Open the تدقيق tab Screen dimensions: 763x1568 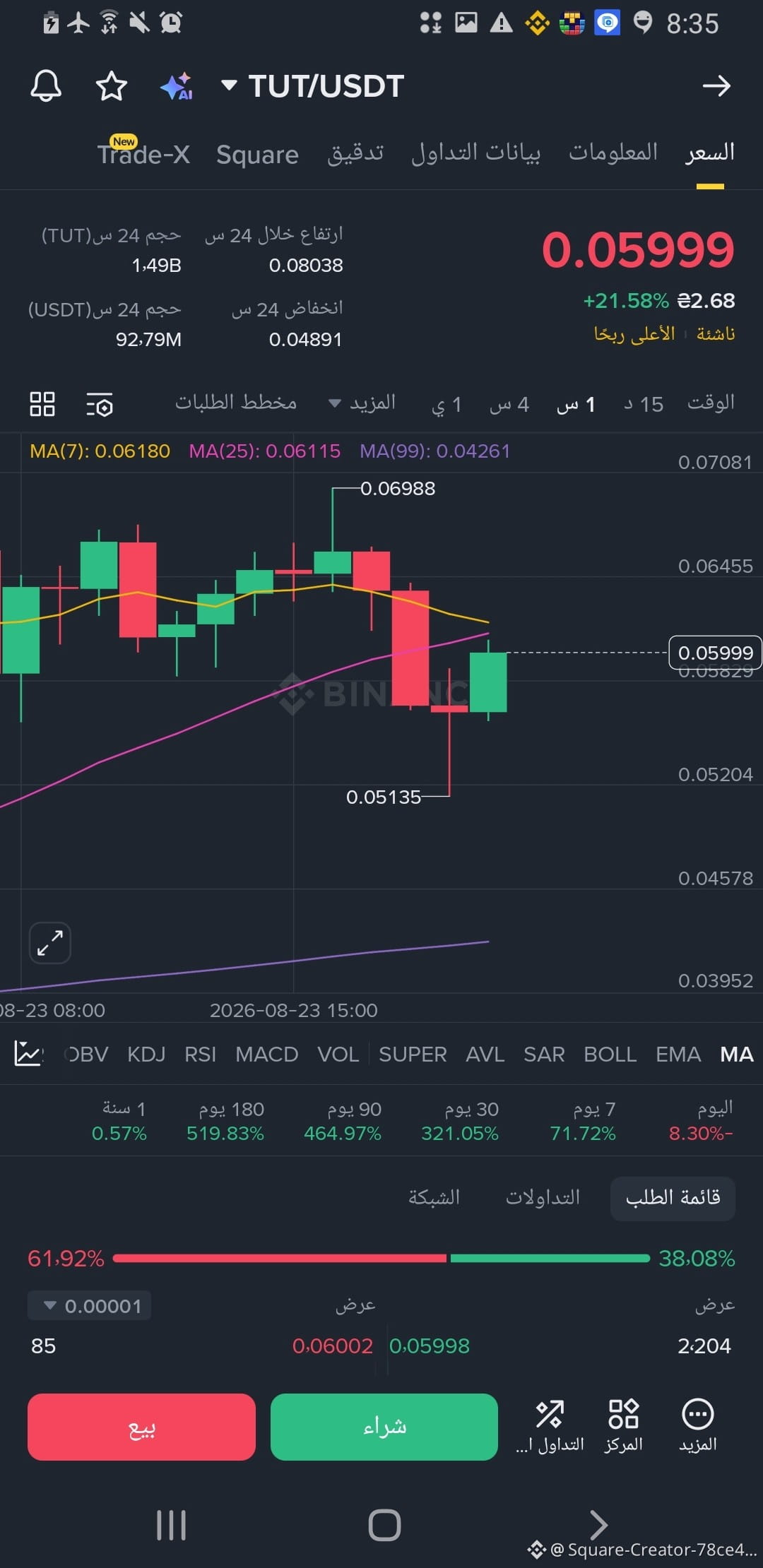pyautogui.click(x=355, y=153)
